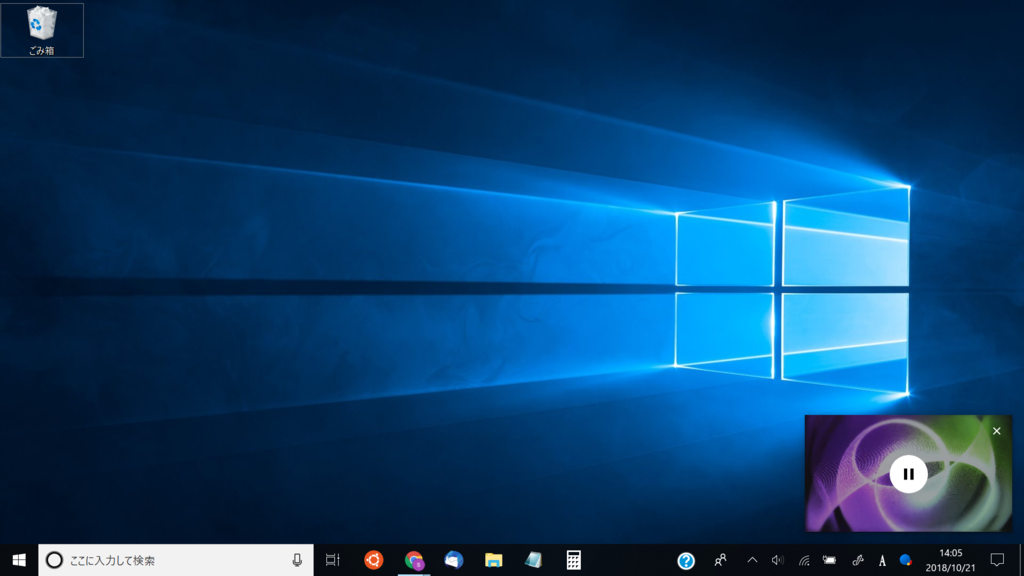The height and width of the screenshot is (576, 1024).
Task: Pause the picture-in-picture video
Action: (908, 474)
